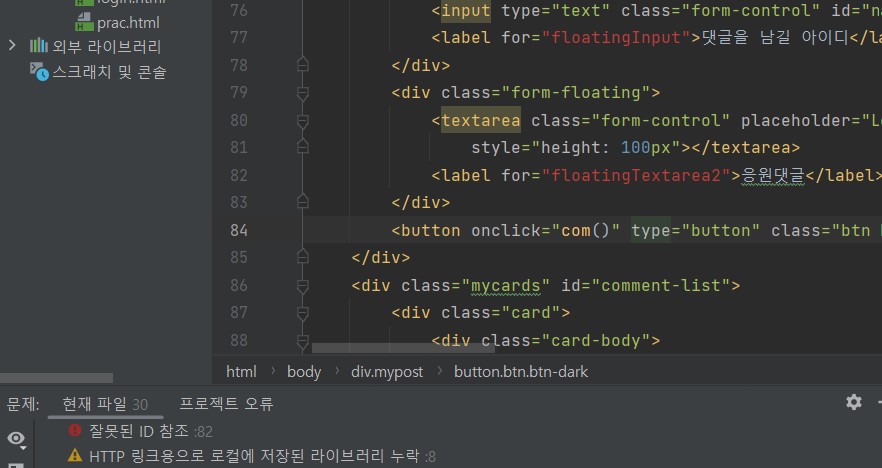Click the project panel horizontal scrollbar

tap(56, 377)
